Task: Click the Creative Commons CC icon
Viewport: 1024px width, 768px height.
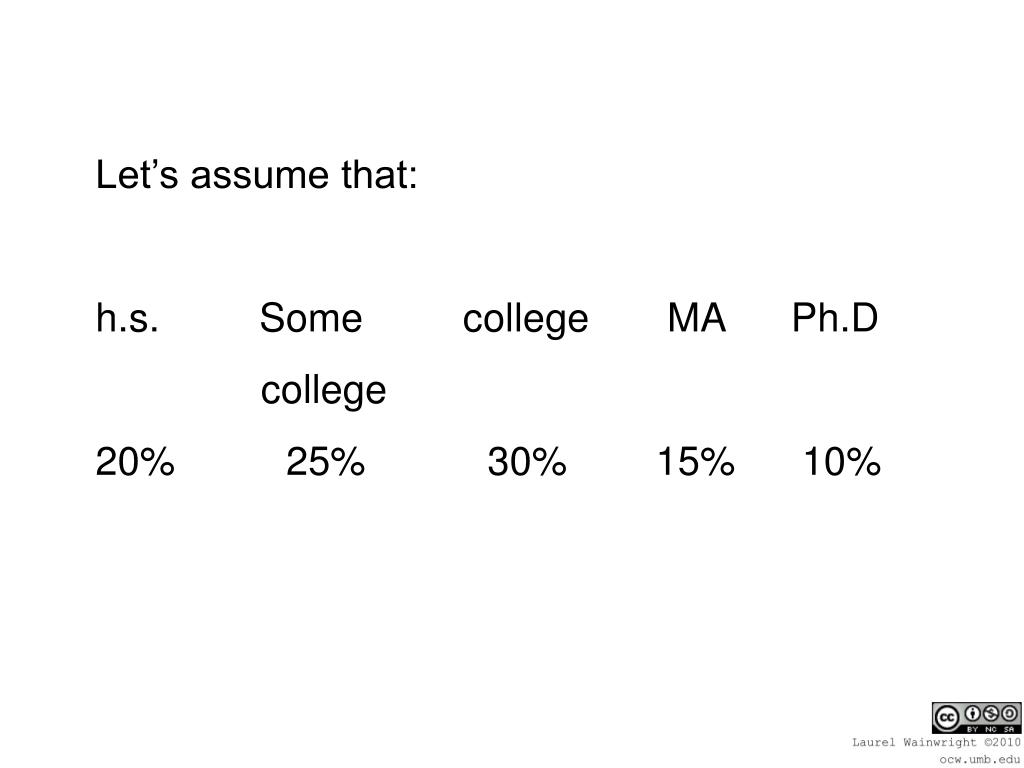Action: [x=947, y=717]
